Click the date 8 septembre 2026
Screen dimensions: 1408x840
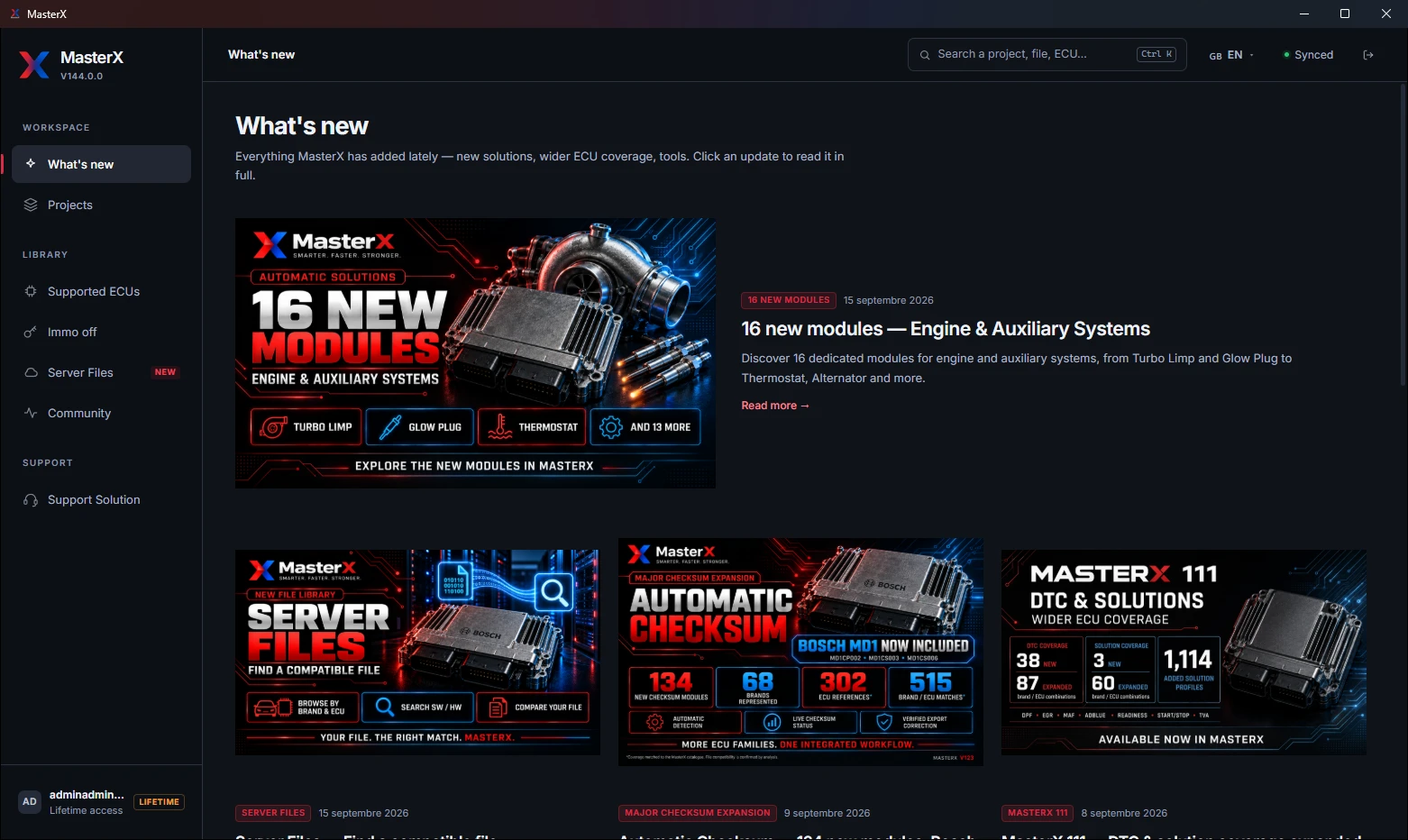click(x=1124, y=813)
